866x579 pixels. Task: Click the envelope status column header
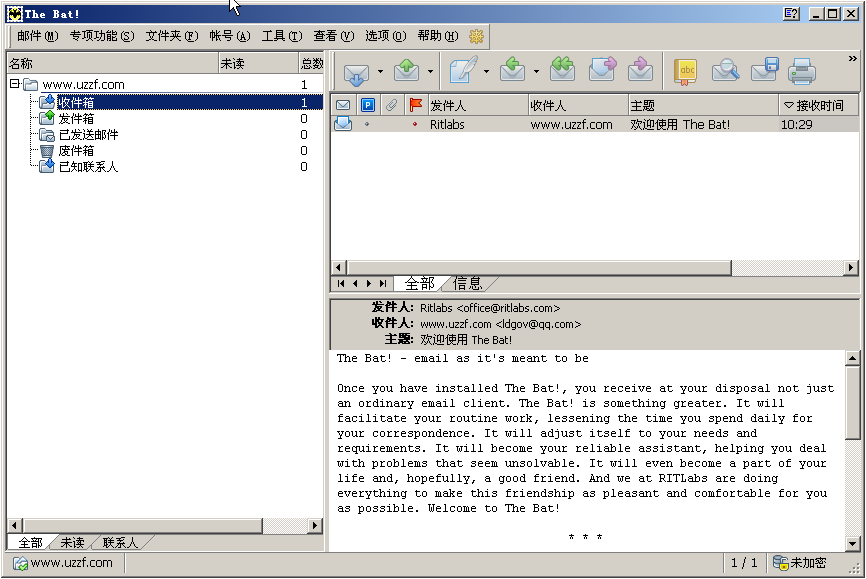(x=343, y=105)
